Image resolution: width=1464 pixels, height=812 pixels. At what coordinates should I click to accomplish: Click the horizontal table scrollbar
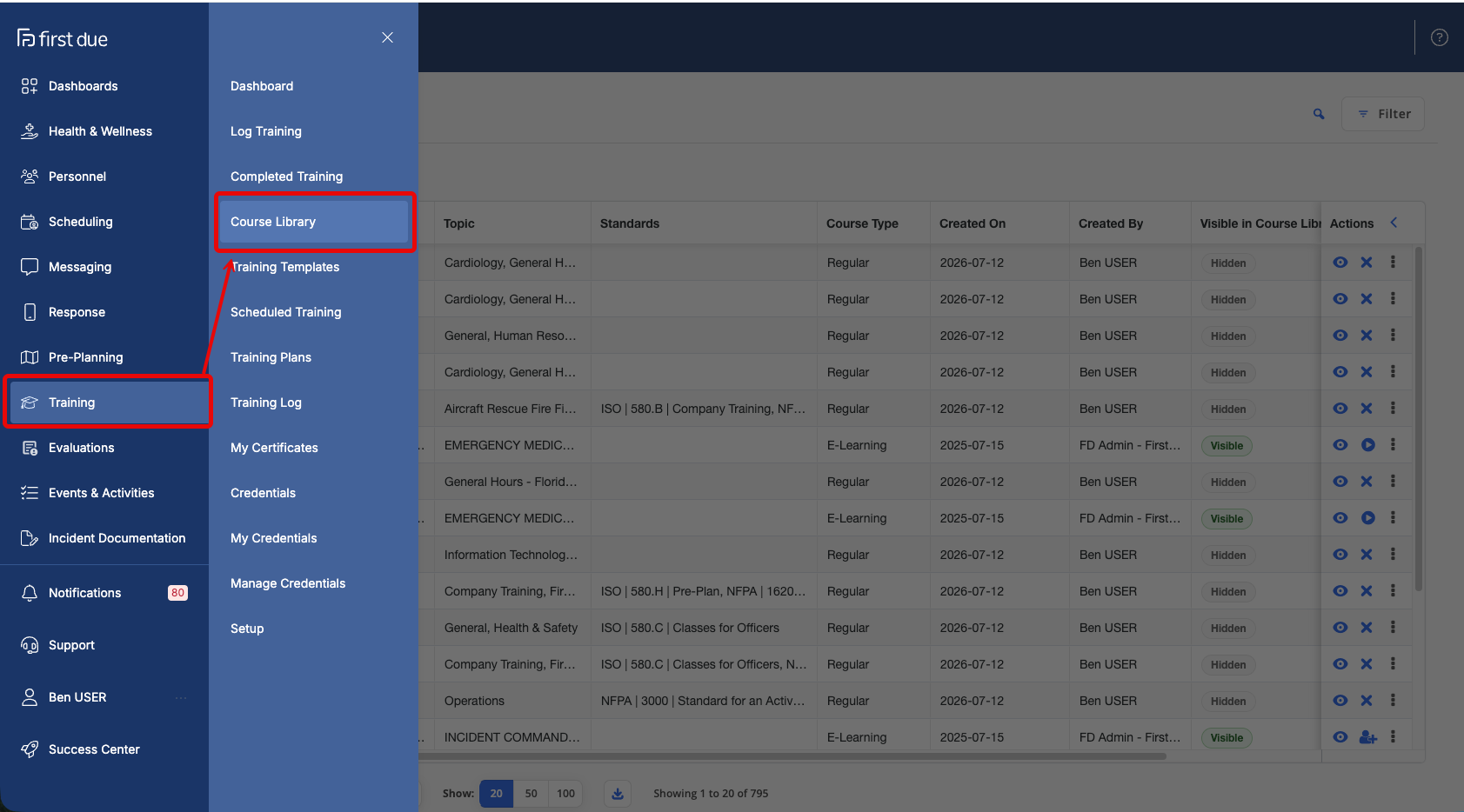(792, 756)
